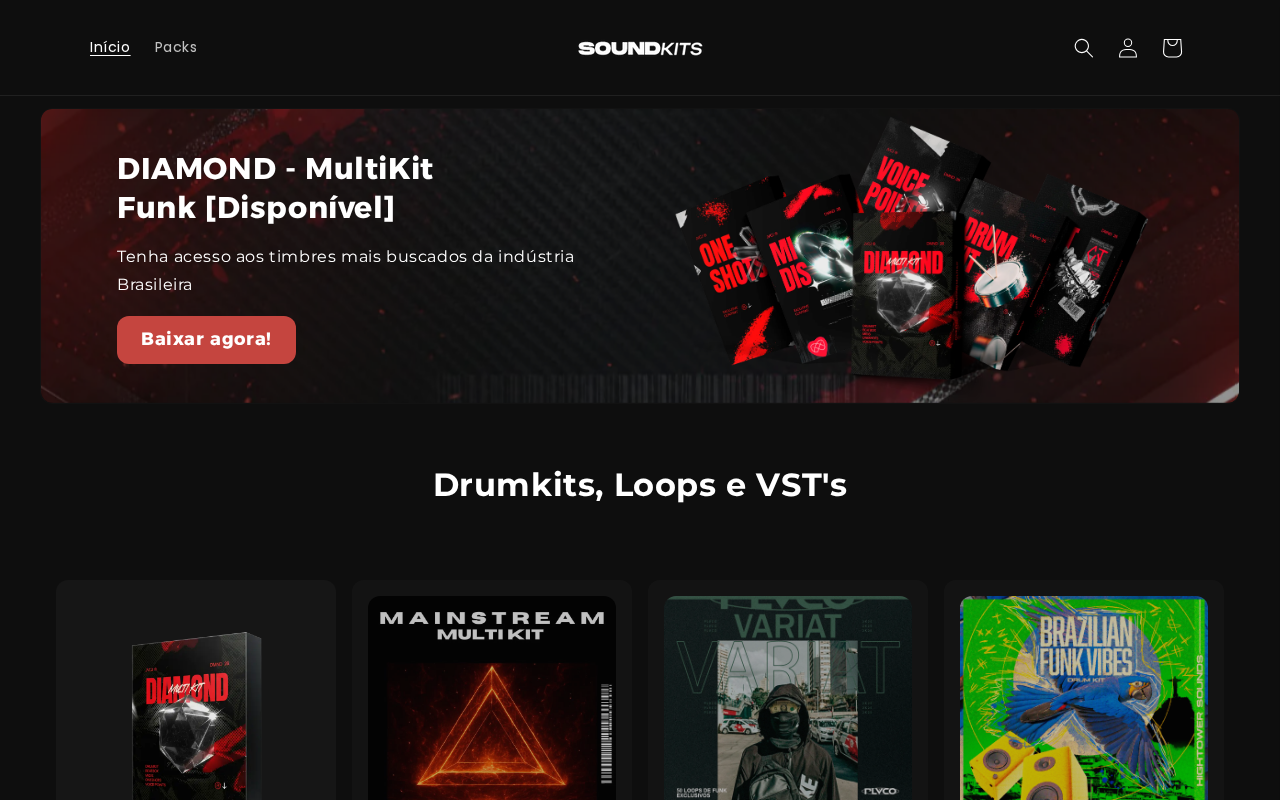Go to the Início menu item

pos(110,47)
